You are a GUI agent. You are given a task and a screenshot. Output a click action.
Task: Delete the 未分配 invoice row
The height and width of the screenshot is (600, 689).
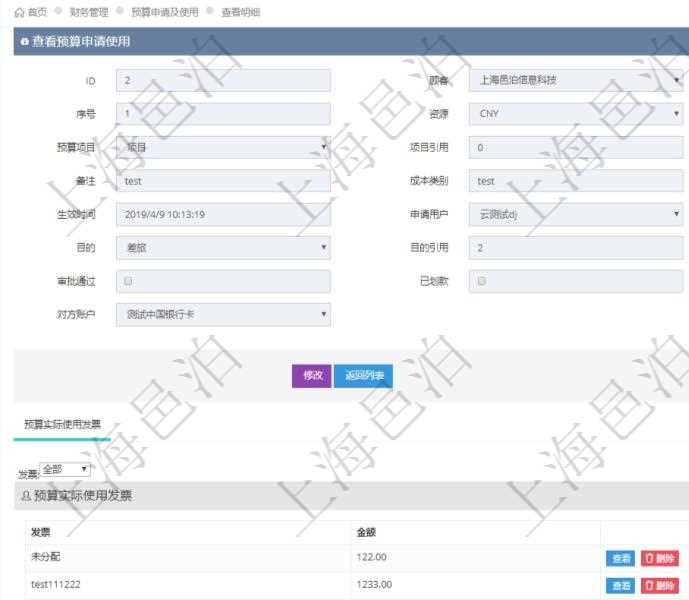pos(659,558)
